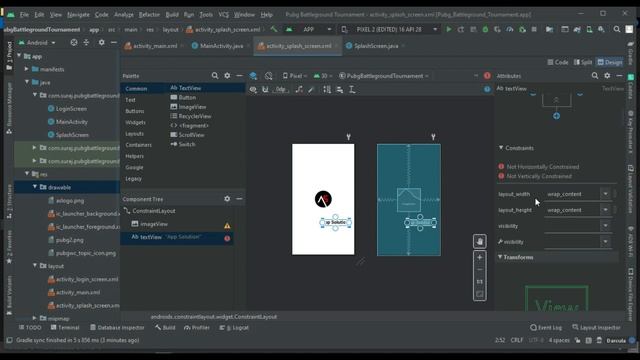Open the PIXEL 2 device selector dropdown
This screenshot has width=640, height=360.
click(x=389, y=29)
